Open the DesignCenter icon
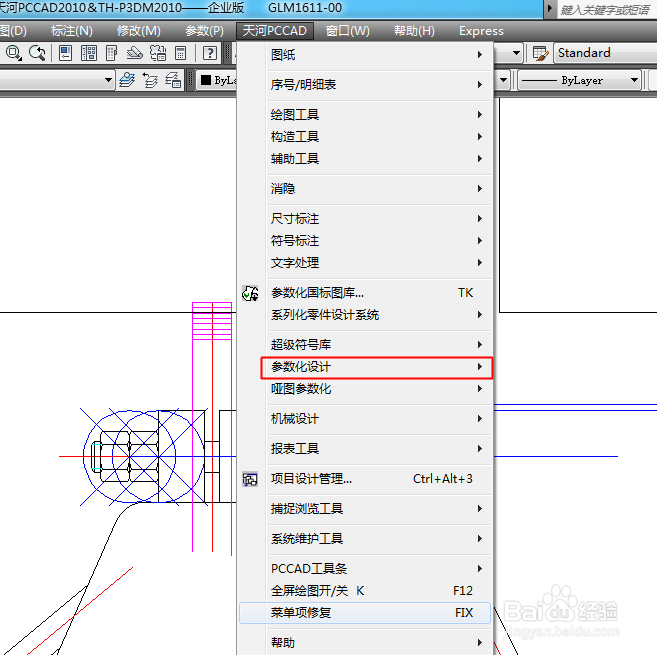657x655 pixels. [89, 53]
